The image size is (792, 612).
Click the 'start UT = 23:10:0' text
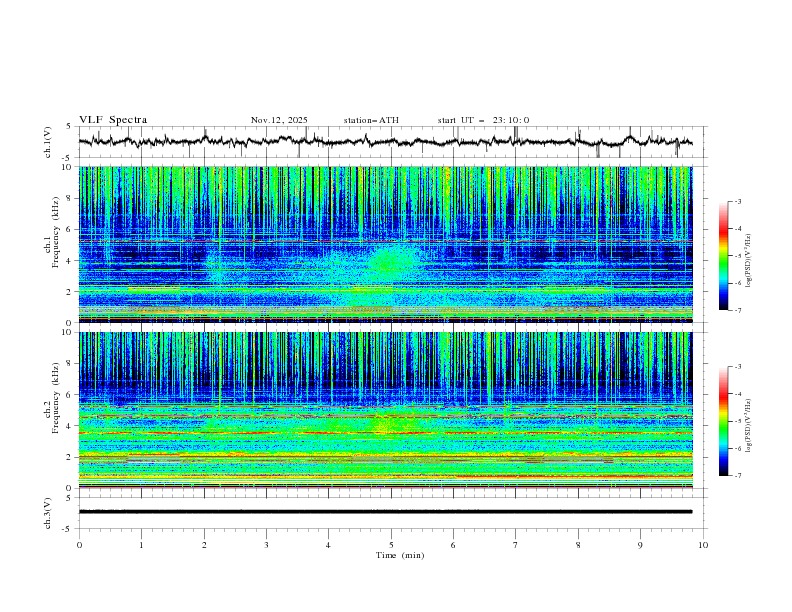pyautogui.click(x=483, y=120)
